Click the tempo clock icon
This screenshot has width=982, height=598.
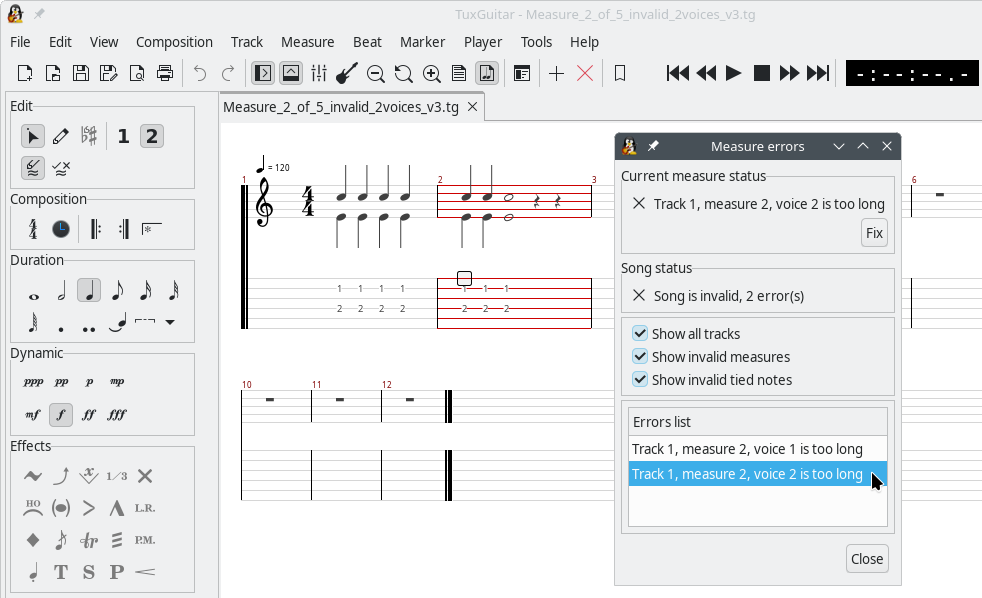tap(61, 229)
